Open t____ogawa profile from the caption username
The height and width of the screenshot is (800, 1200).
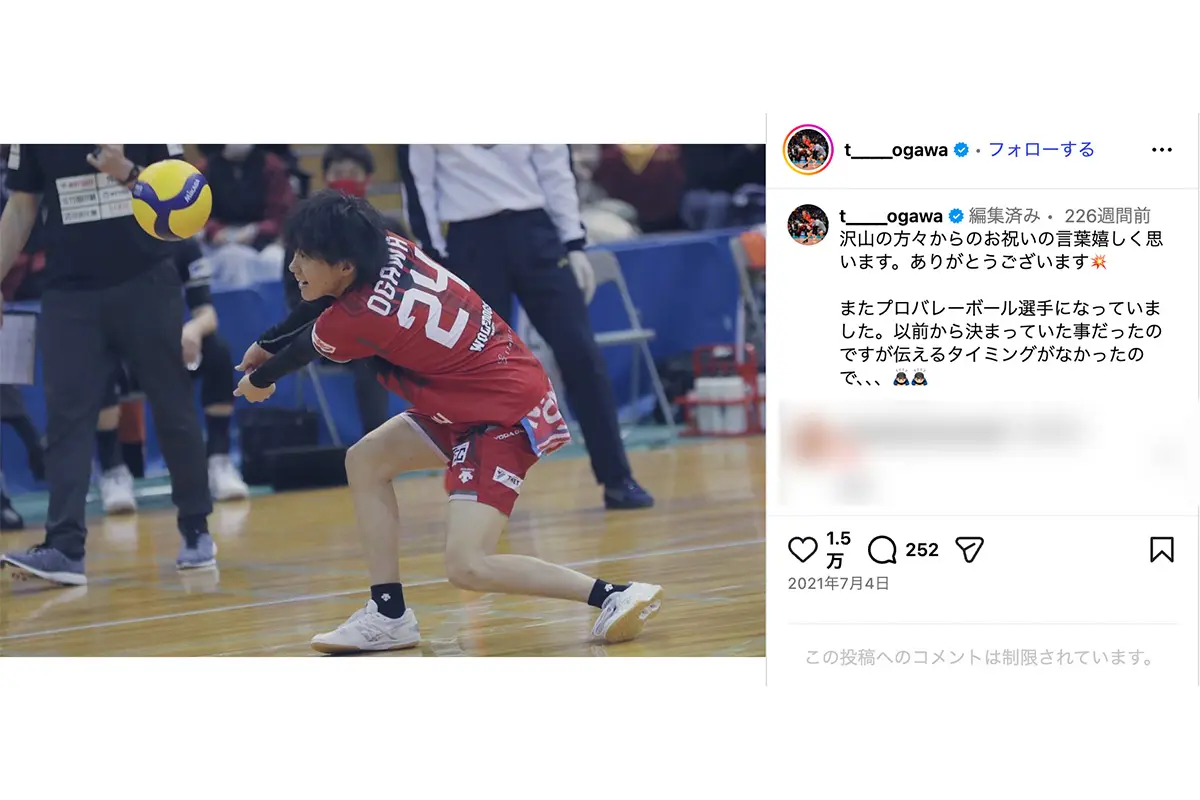(x=892, y=216)
